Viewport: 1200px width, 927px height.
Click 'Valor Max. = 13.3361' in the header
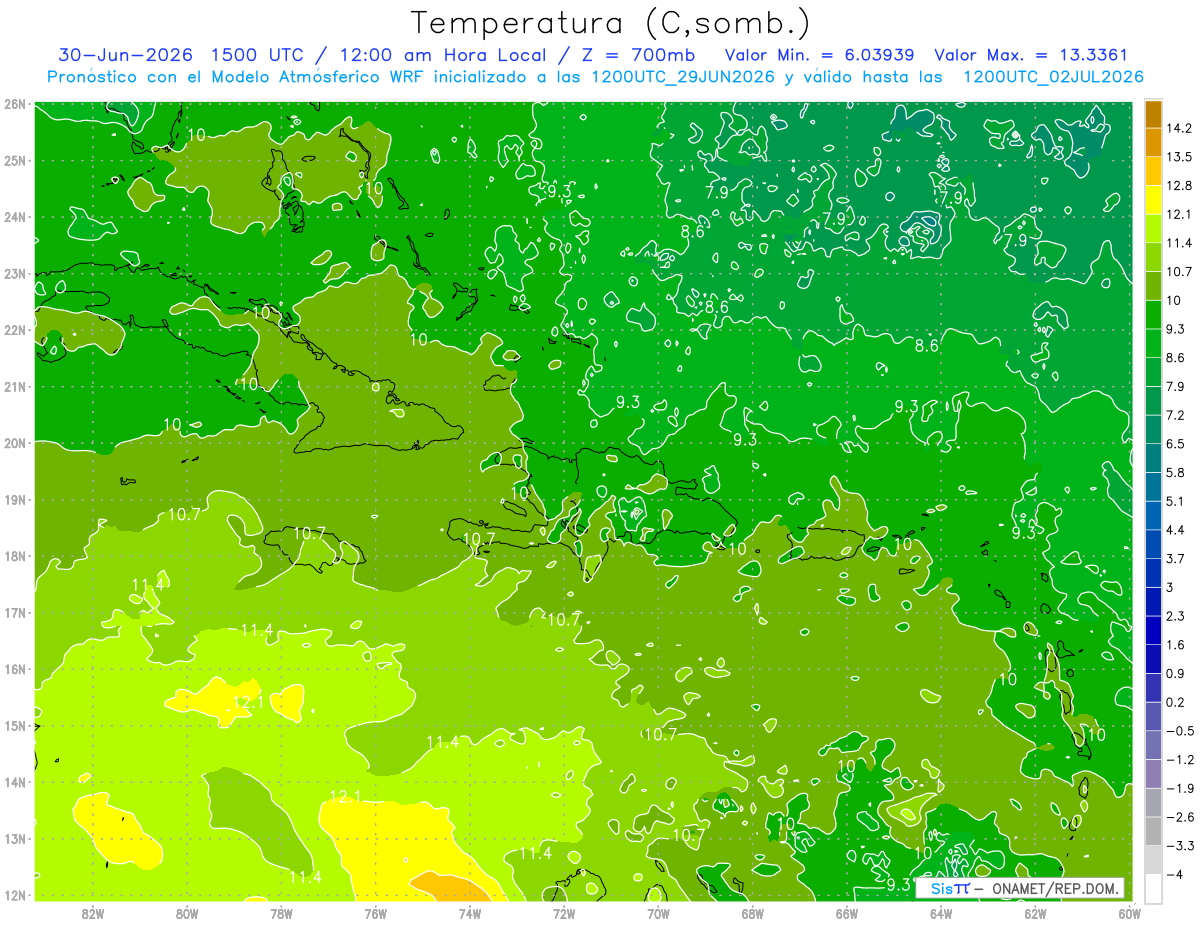1030,55
